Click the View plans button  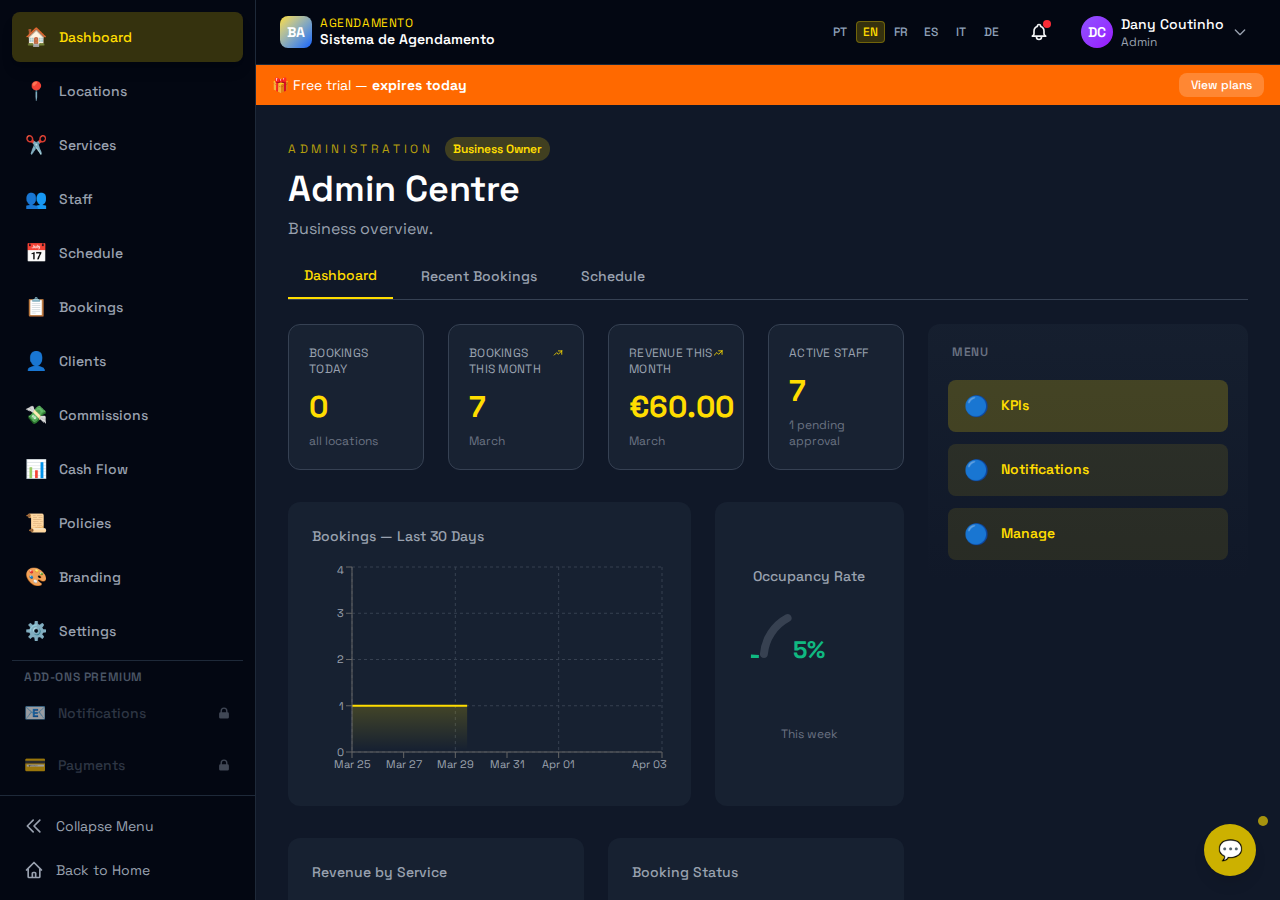[1221, 85]
